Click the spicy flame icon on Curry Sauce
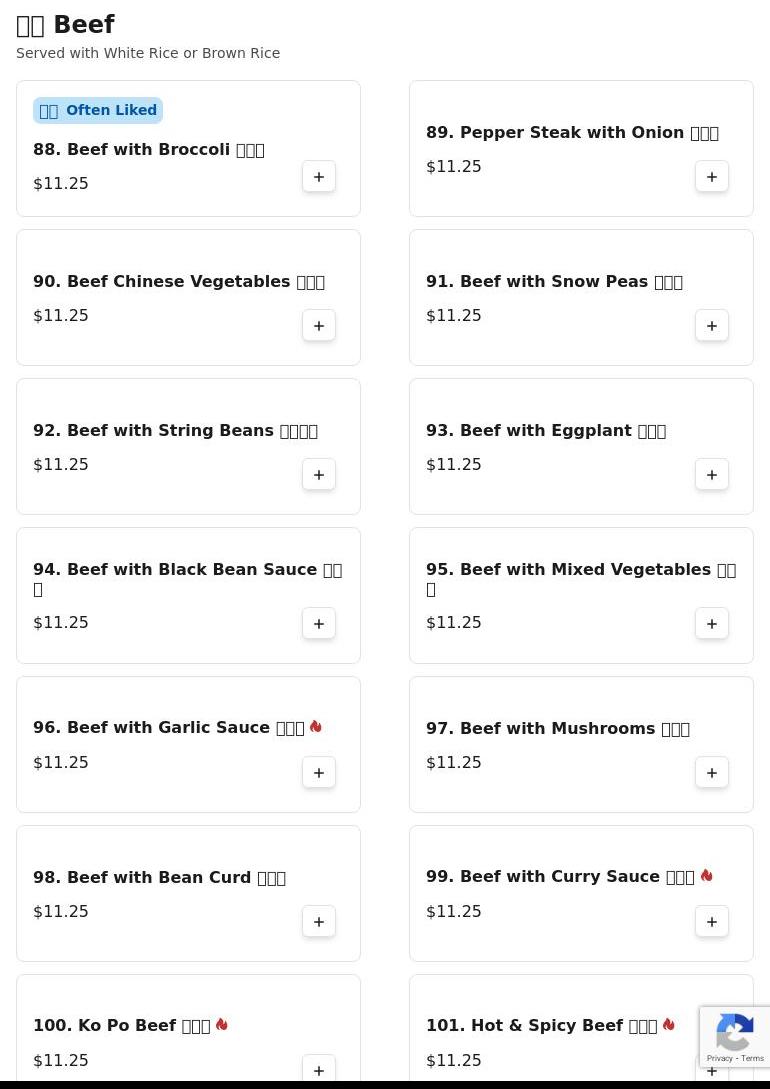The width and height of the screenshot is (770, 1089). click(x=707, y=875)
